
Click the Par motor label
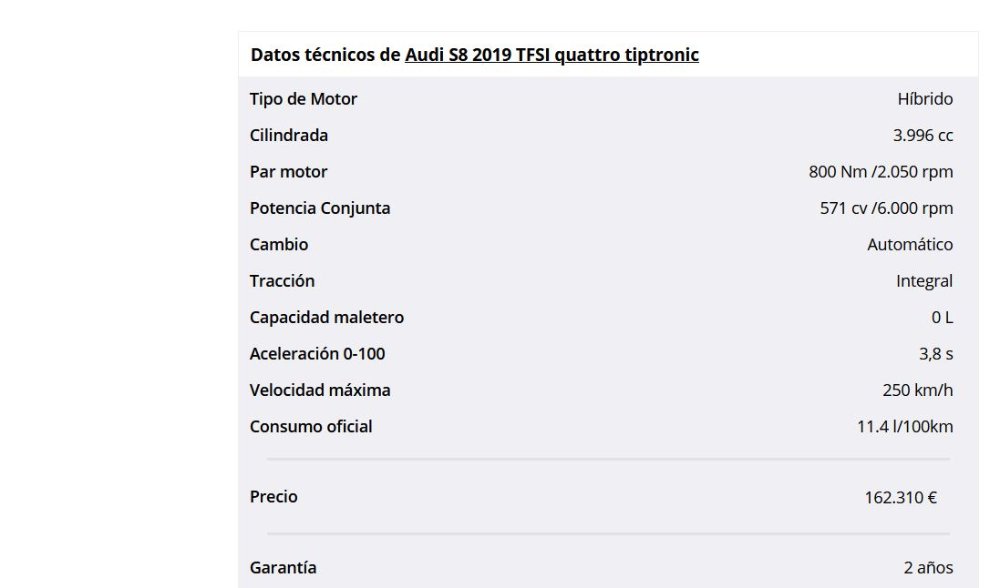coord(288,172)
